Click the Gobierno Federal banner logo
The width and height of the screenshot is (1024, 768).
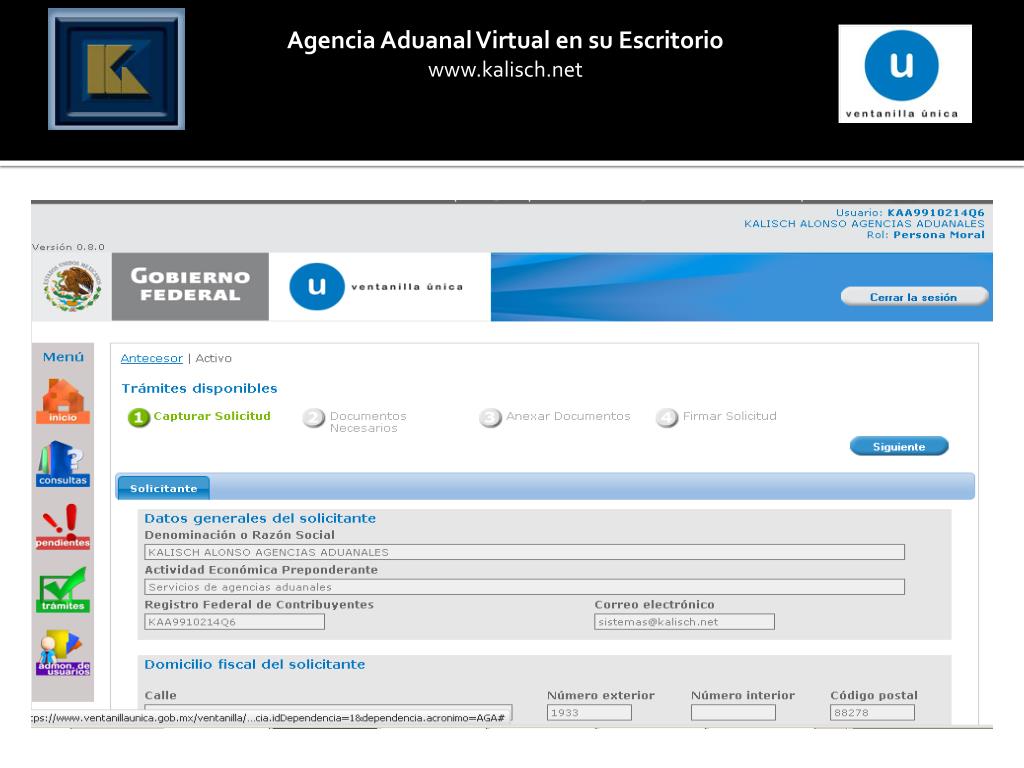[190, 287]
